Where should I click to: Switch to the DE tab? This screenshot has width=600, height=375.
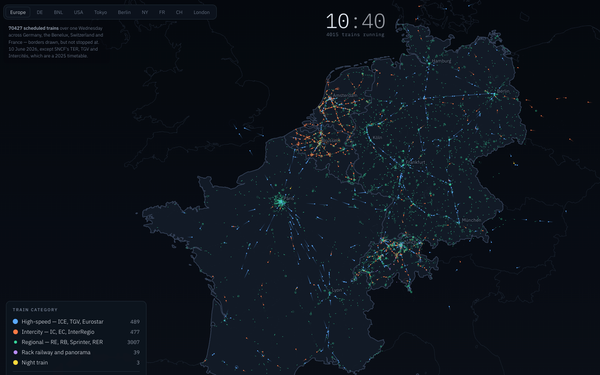coord(40,12)
